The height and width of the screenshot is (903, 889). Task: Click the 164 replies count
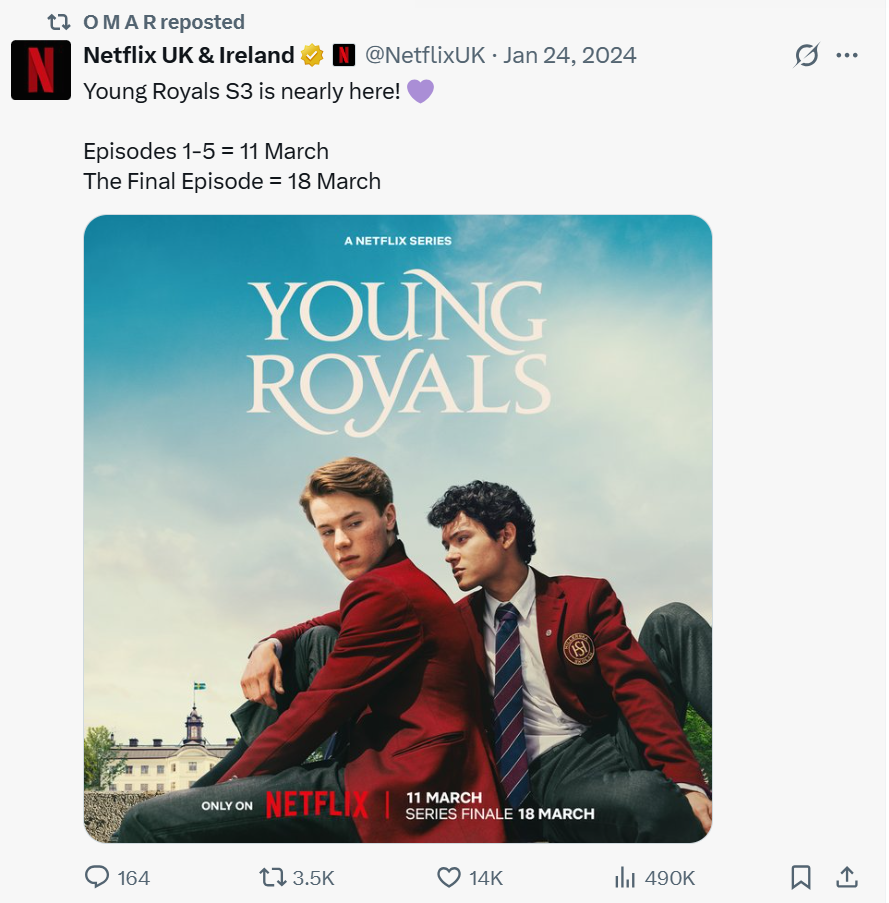click(133, 878)
